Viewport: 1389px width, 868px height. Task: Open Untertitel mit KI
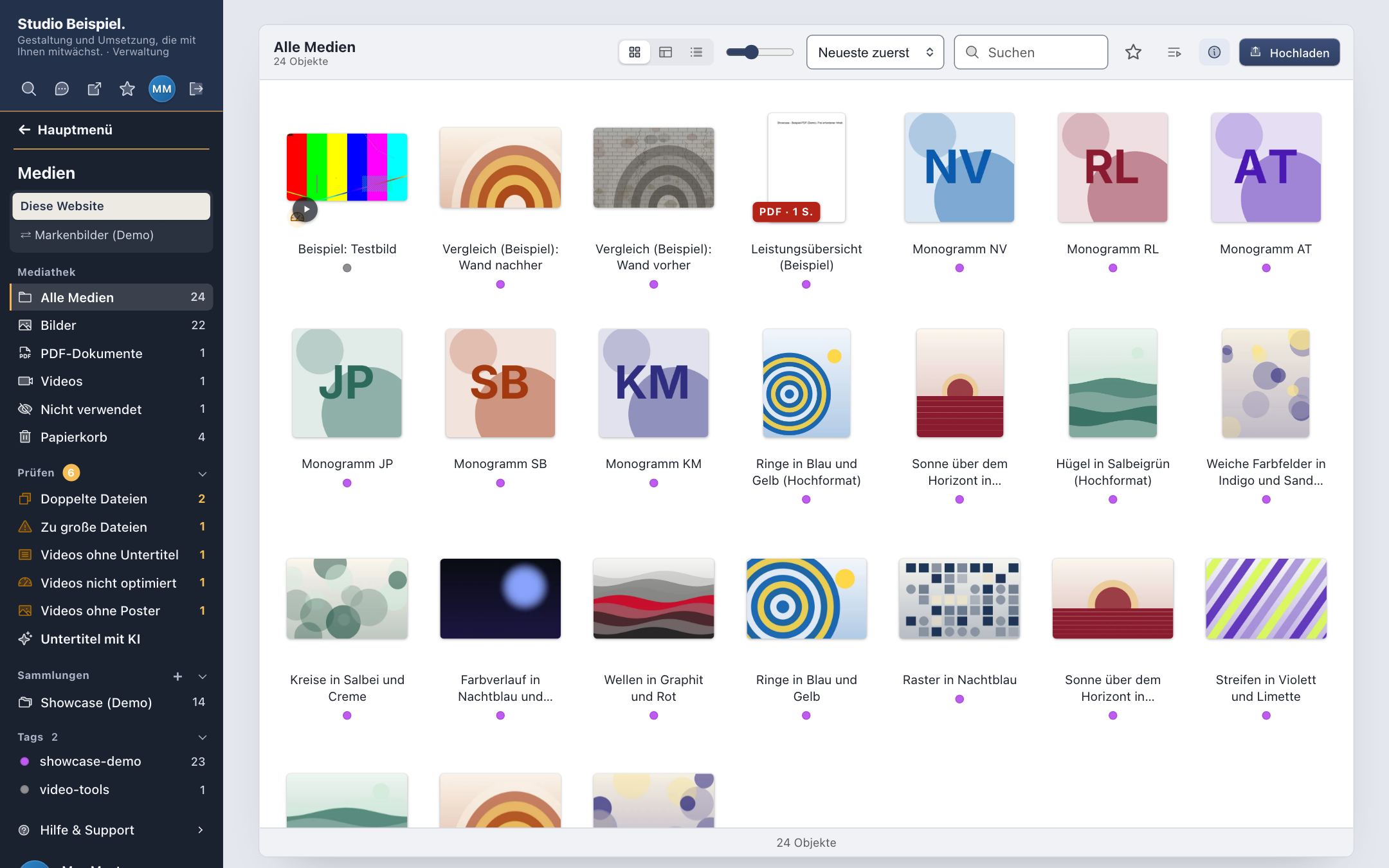pos(111,639)
